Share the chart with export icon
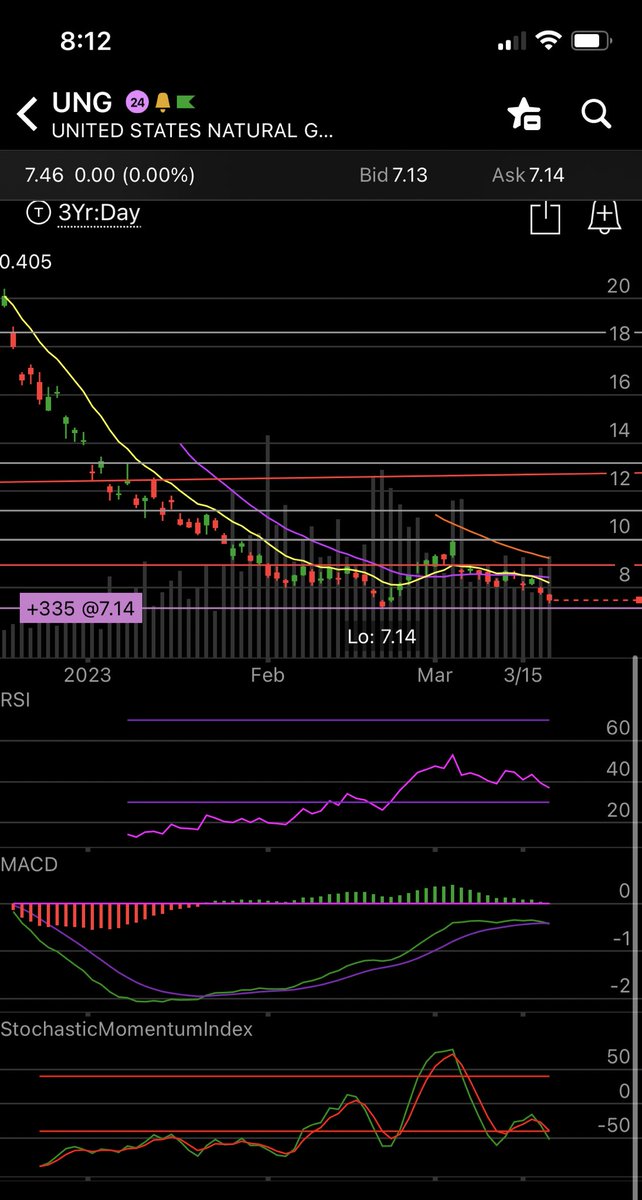The image size is (642, 1200). point(544,217)
